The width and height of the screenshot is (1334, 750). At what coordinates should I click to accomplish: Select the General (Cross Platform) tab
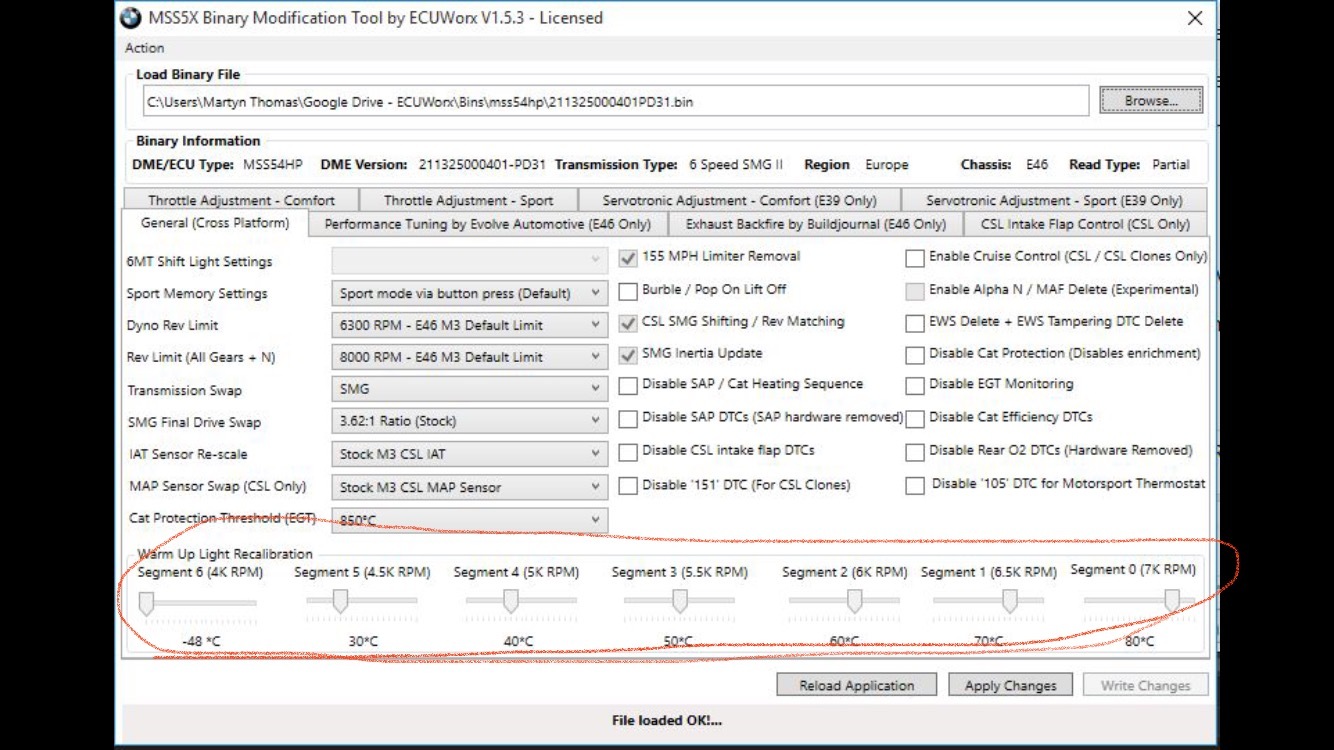215,223
